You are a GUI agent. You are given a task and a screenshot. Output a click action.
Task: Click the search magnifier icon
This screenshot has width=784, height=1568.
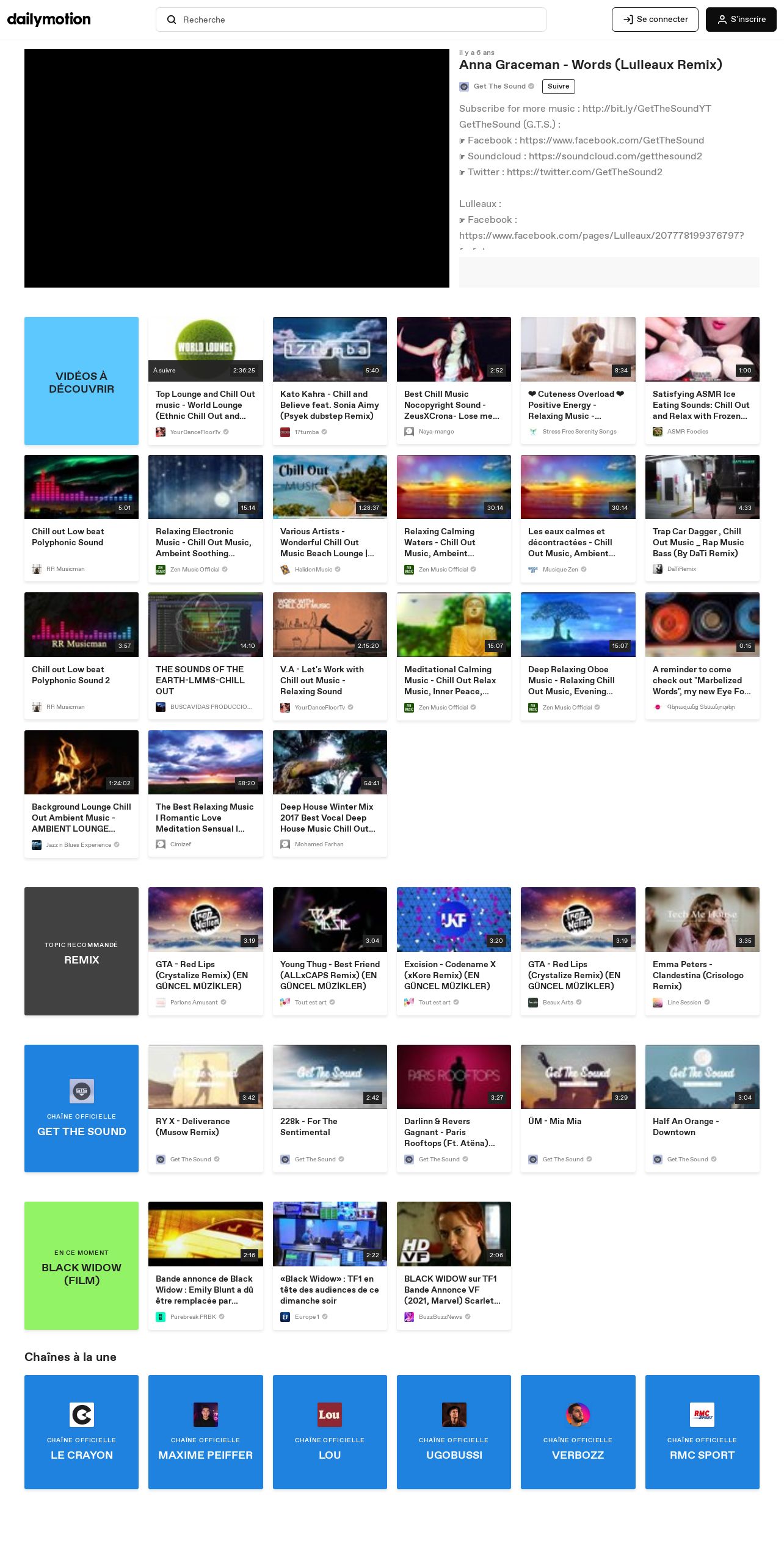(172, 20)
